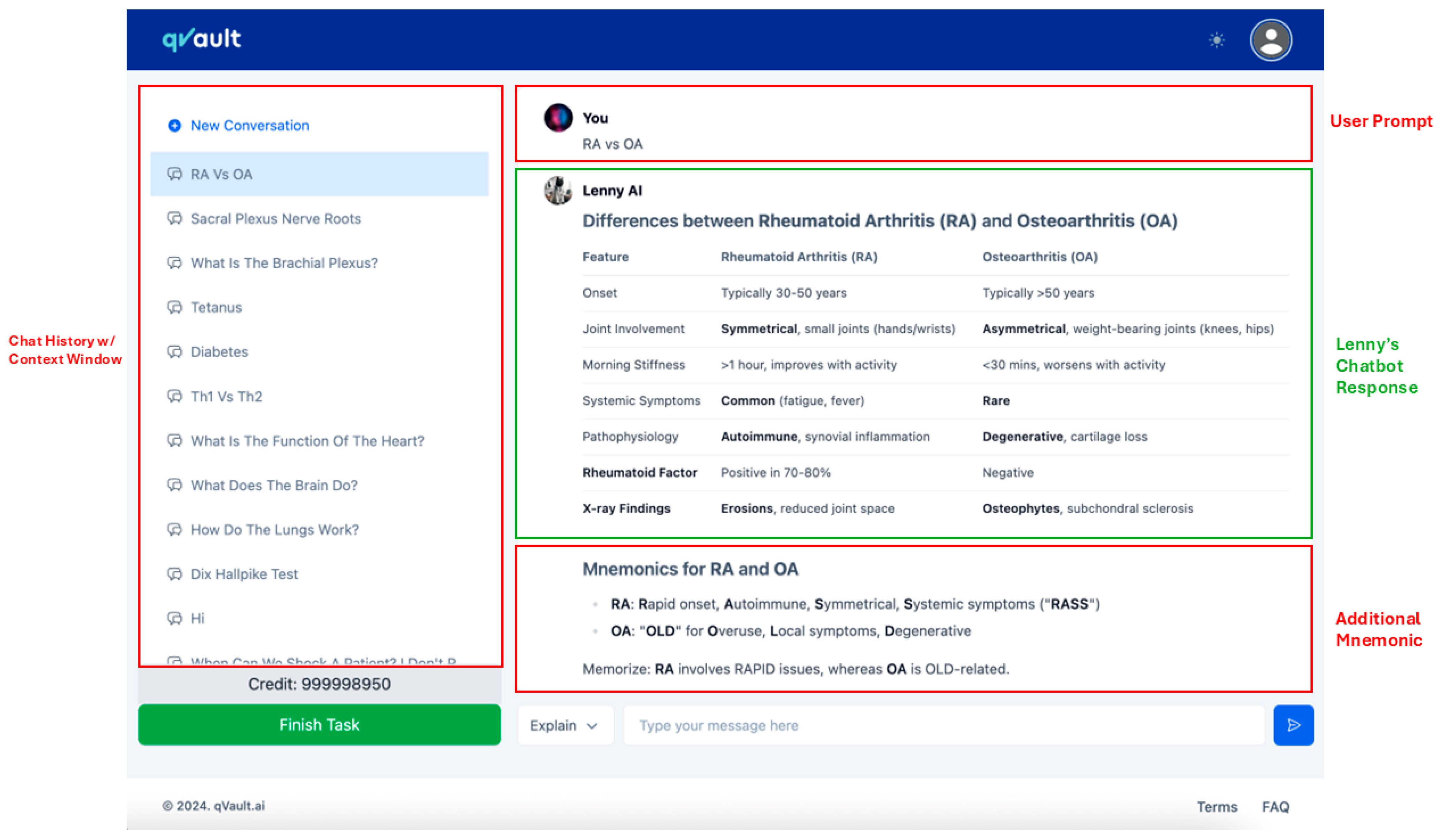Click the blue send message arrow
Screen dimensions: 1439x840
1293,725
